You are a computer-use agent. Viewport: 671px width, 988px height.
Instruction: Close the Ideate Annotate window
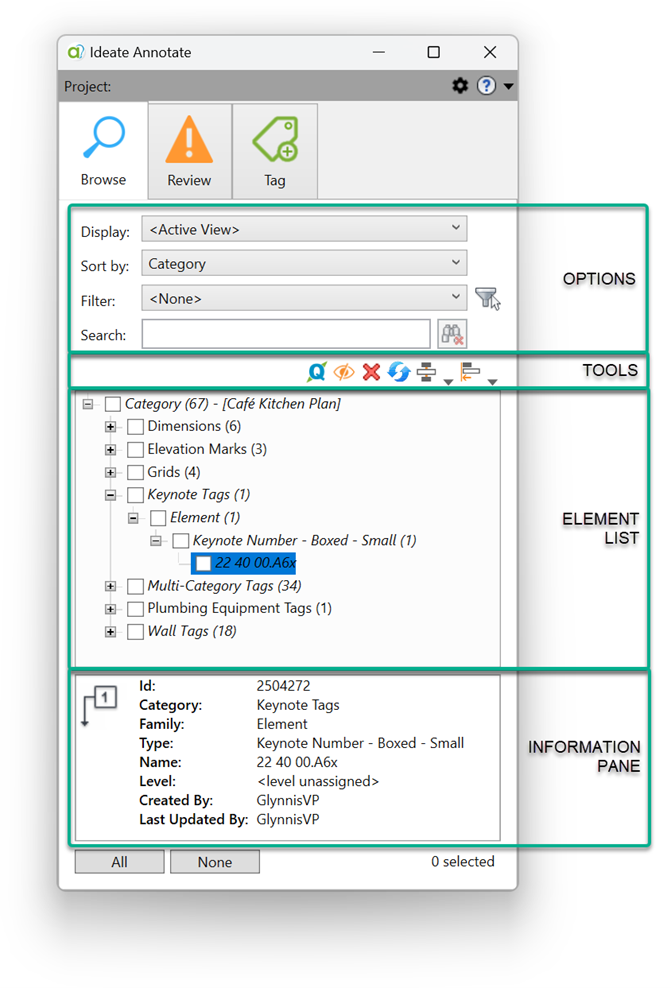[x=490, y=52]
